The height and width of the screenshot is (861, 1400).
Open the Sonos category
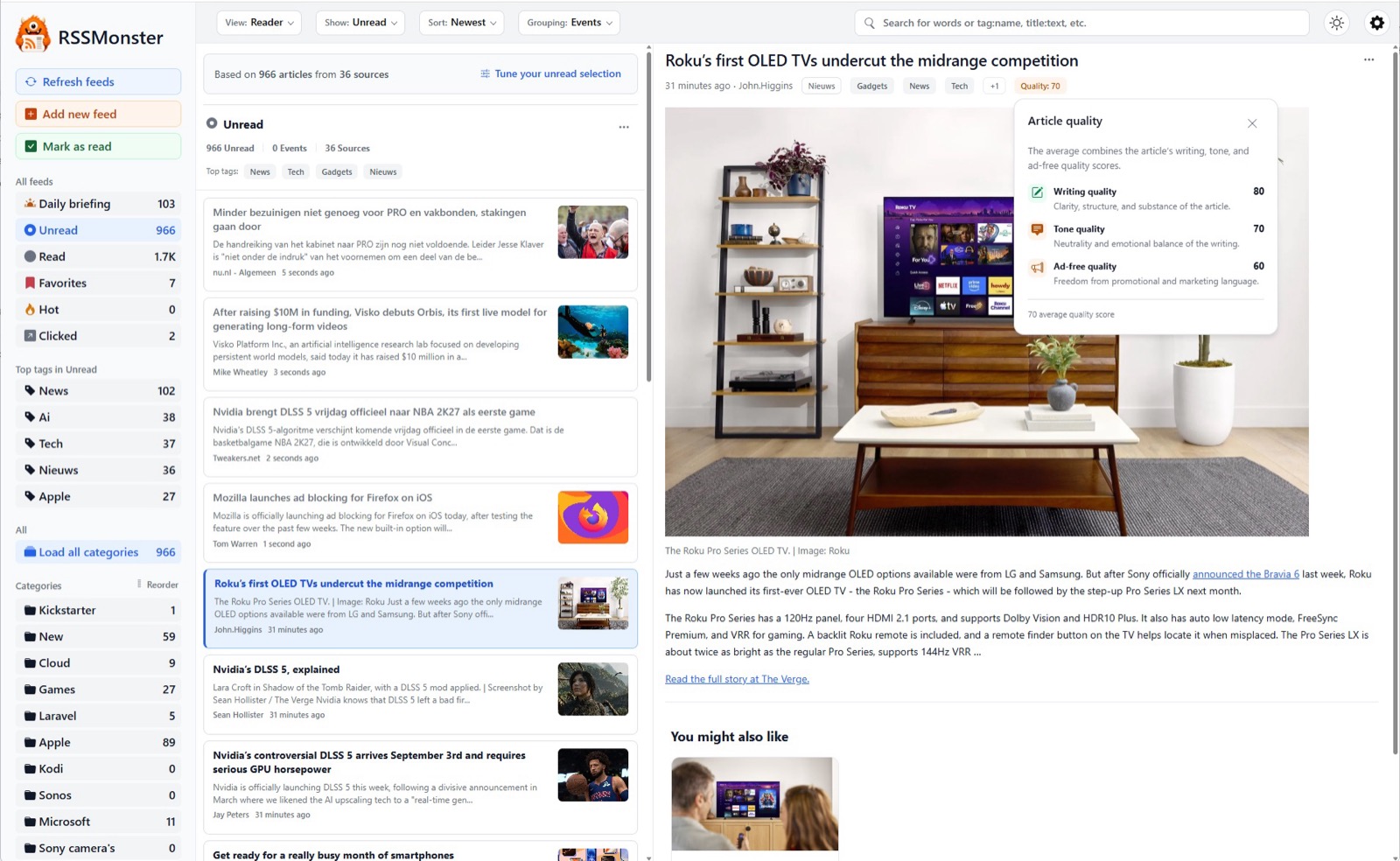coord(98,795)
